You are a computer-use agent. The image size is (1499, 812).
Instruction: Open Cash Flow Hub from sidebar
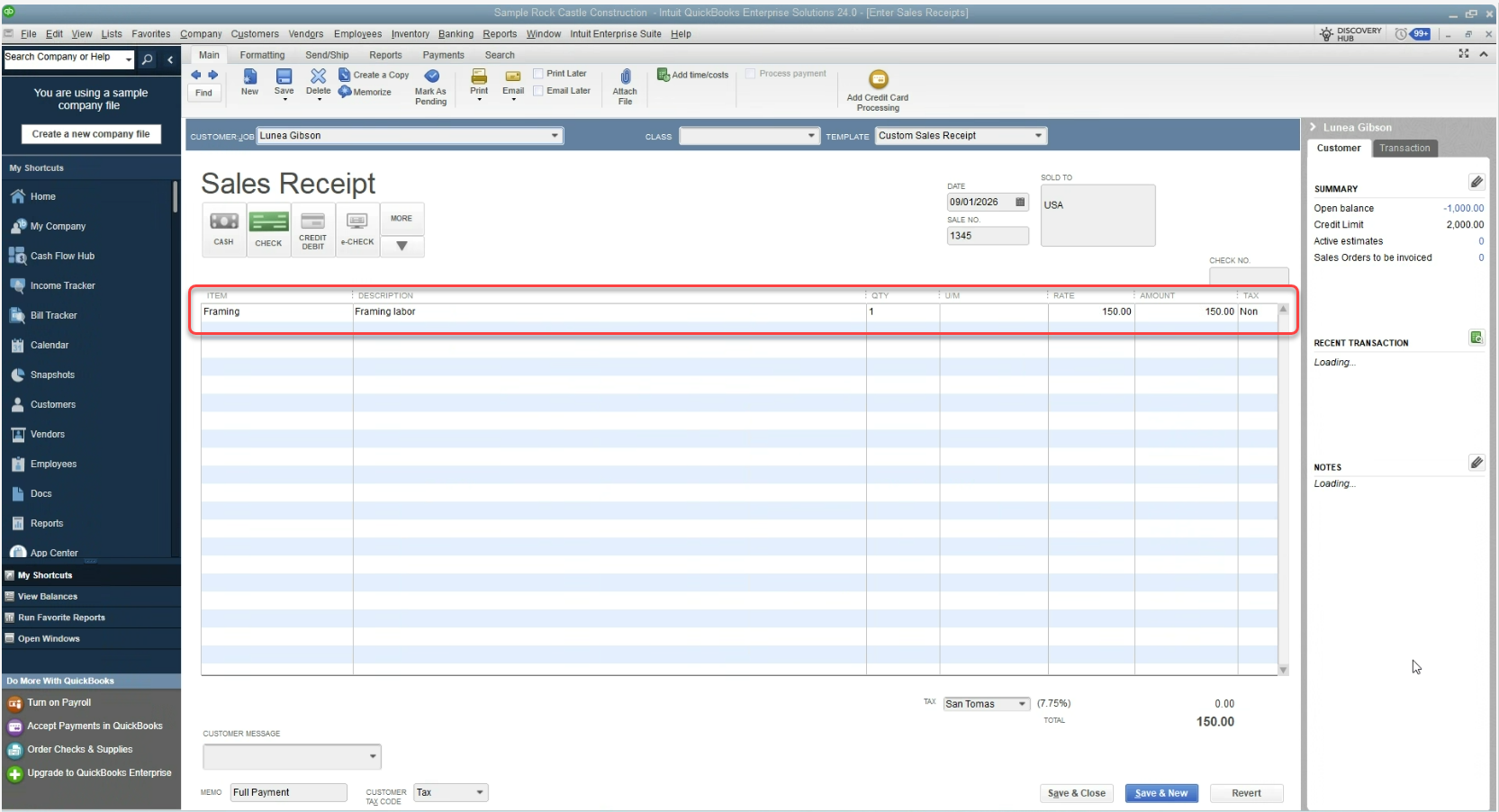62,256
